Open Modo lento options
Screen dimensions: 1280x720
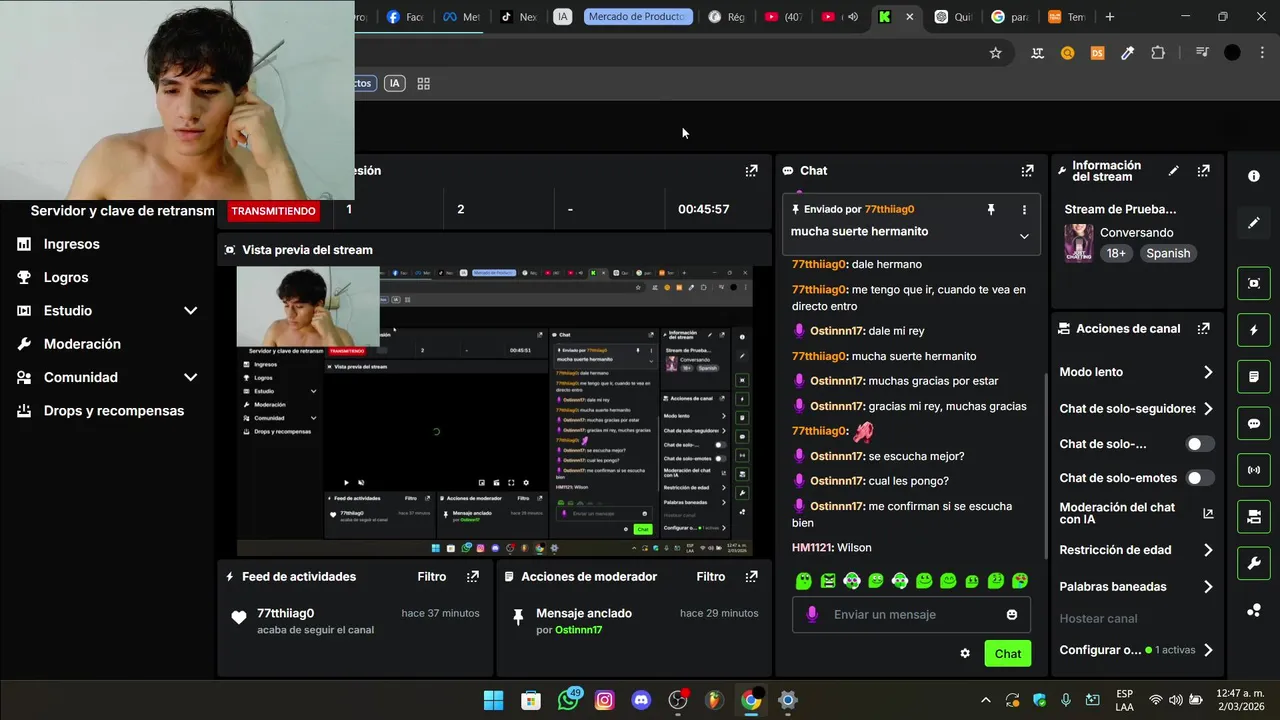1136,372
